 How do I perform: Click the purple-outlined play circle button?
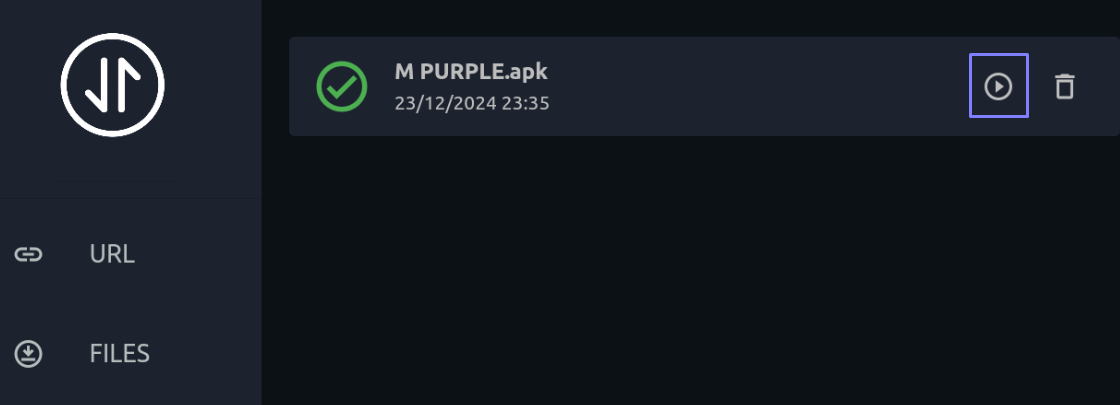(998, 86)
